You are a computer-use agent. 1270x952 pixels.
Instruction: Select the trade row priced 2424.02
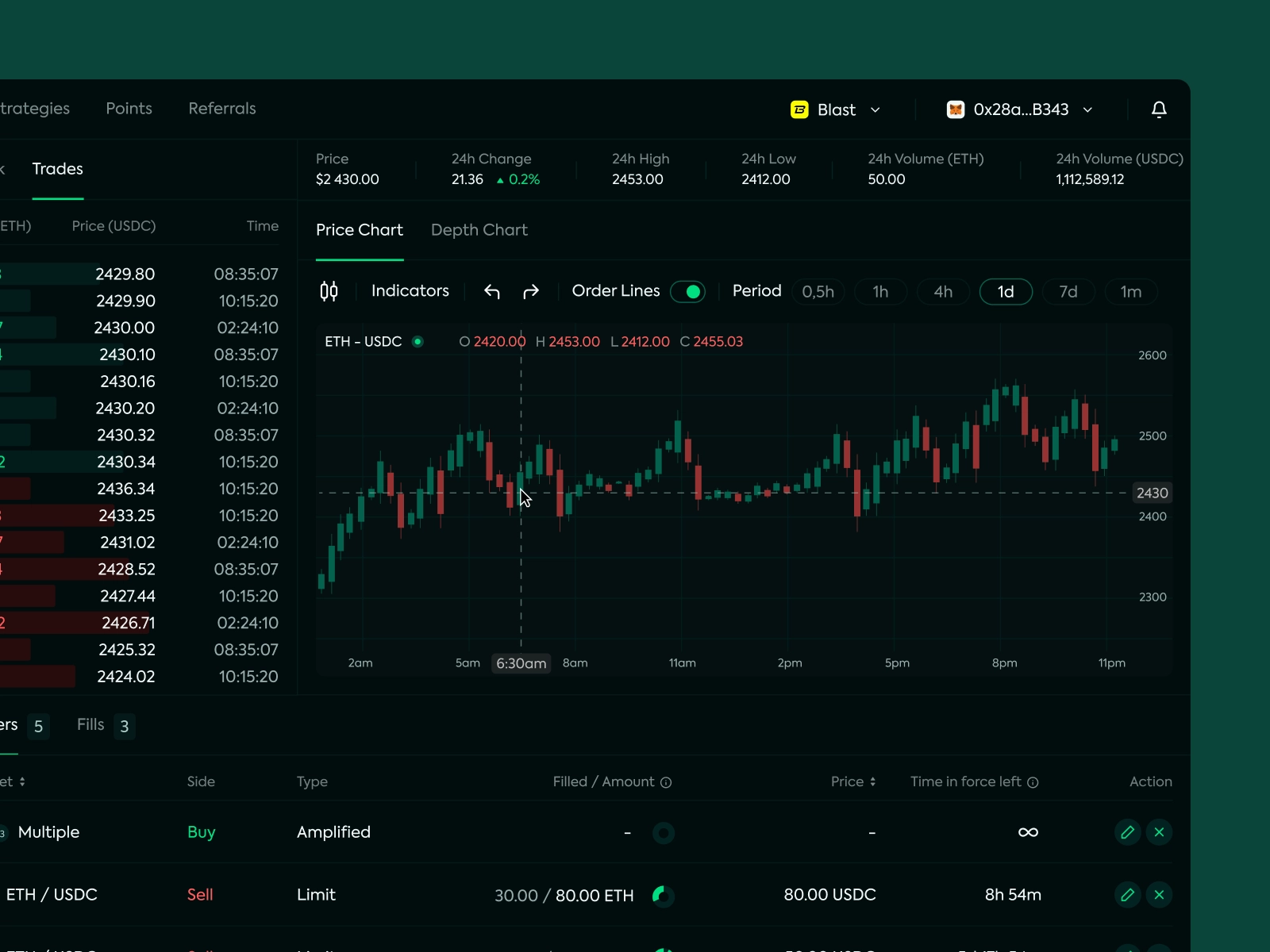click(x=139, y=677)
